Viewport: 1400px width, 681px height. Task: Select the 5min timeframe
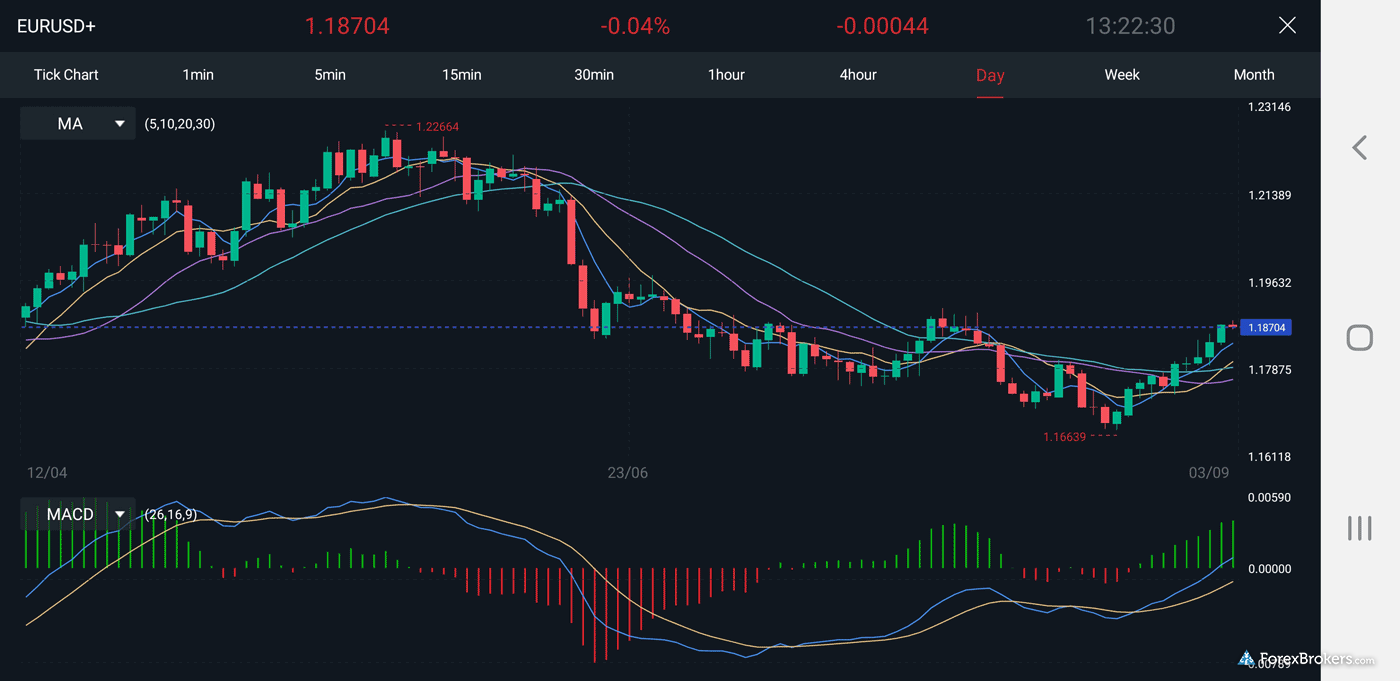(x=330, y=75)
